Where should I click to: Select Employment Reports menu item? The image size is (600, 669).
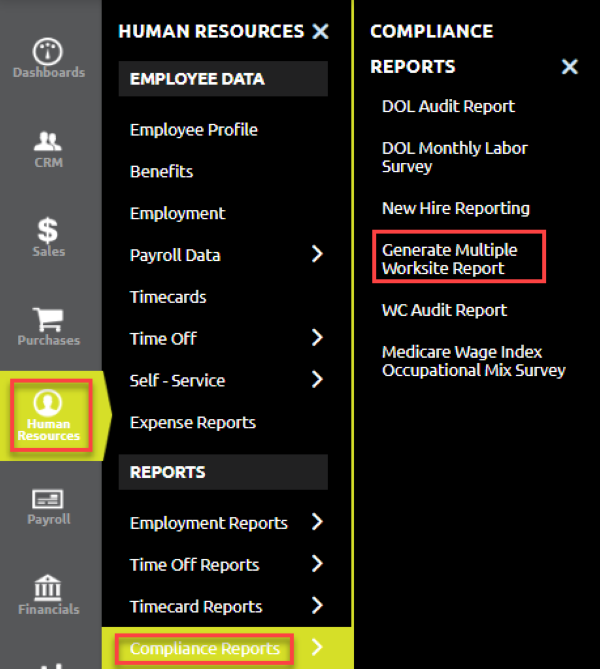[x=209, y=523]
